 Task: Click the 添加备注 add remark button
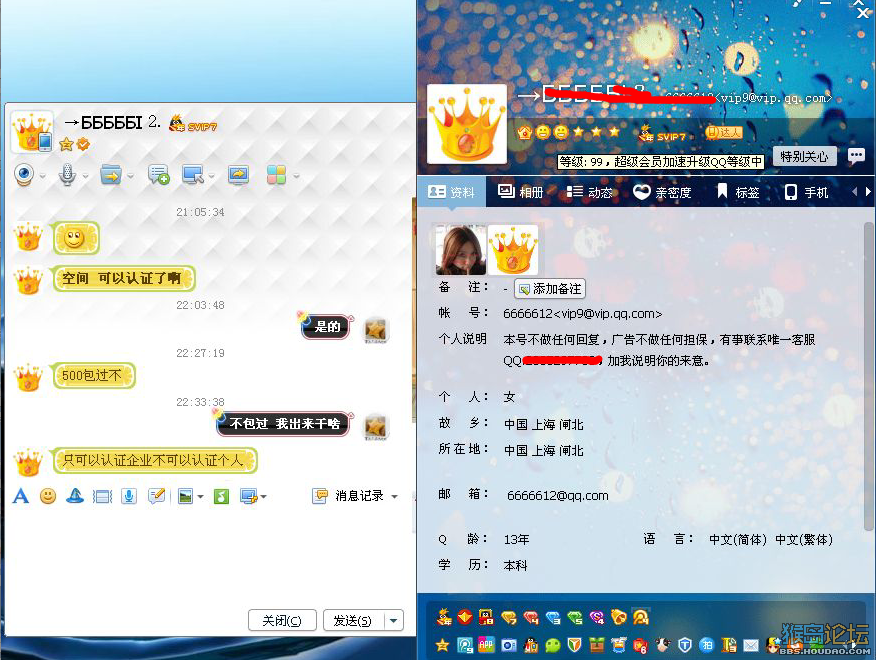click(x=550, y=289)
